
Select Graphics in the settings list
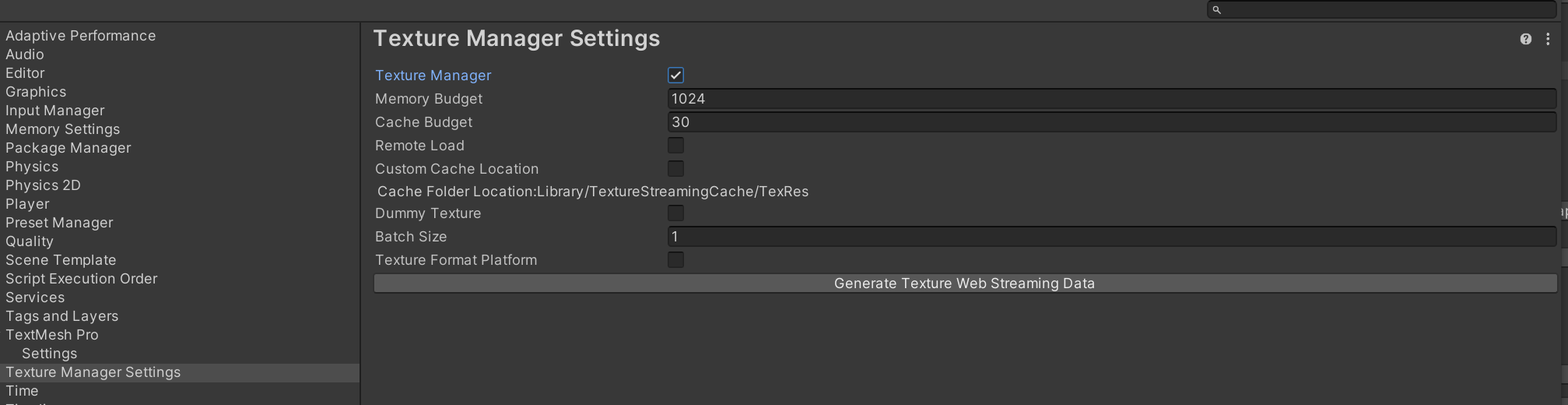point(36,92)
